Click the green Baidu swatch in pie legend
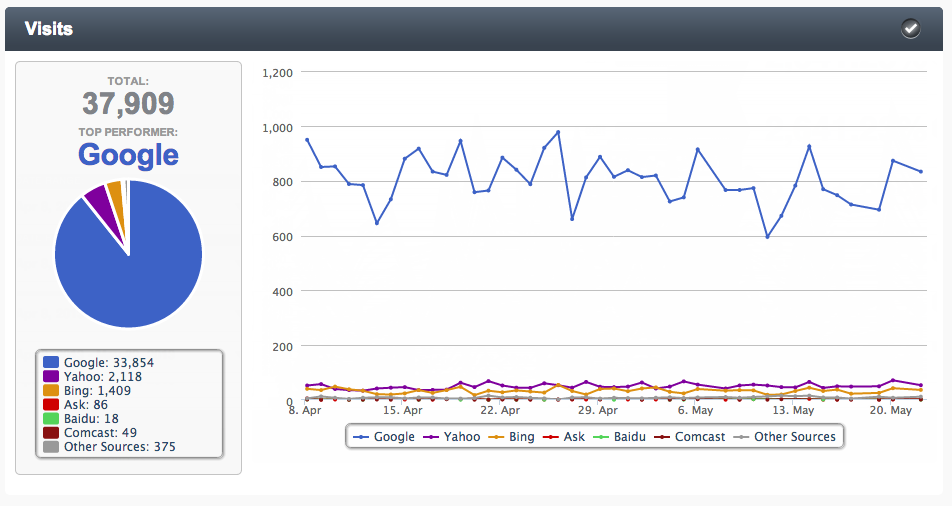952x506 pixels. coord(51,418)
